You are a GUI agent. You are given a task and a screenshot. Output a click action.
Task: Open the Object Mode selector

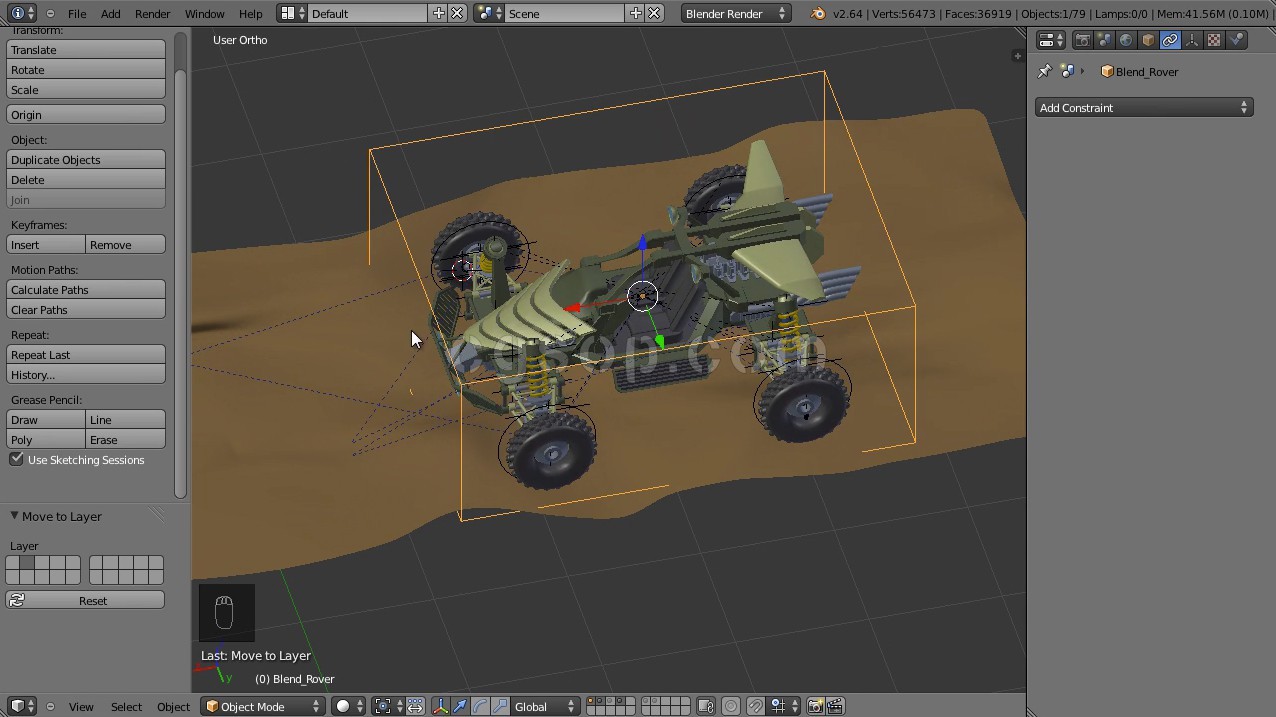263,706
